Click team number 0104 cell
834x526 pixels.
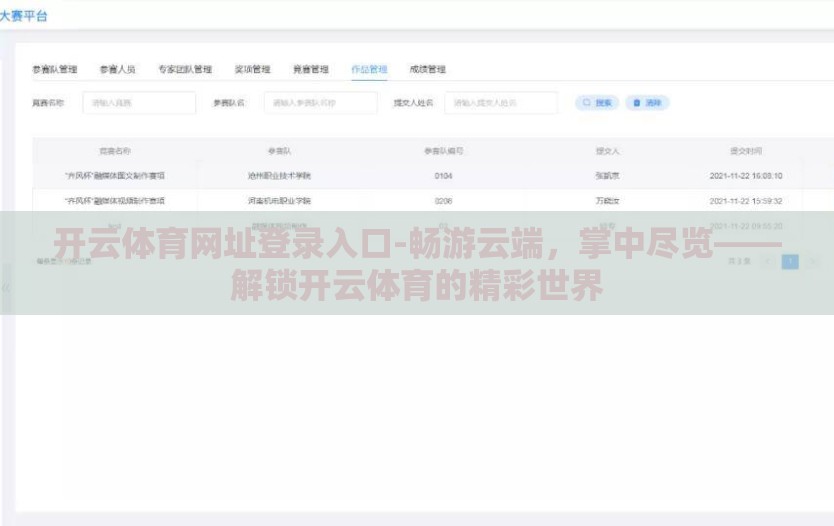point(443,176)
